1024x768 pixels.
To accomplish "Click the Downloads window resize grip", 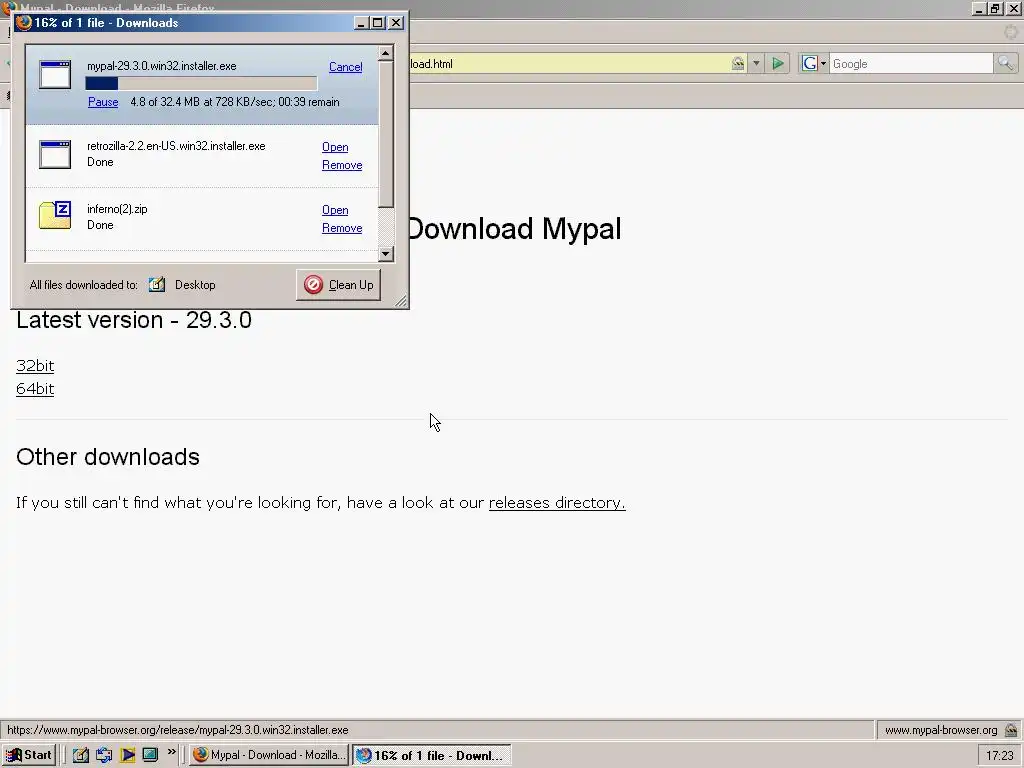I will (x=401, y=300).
